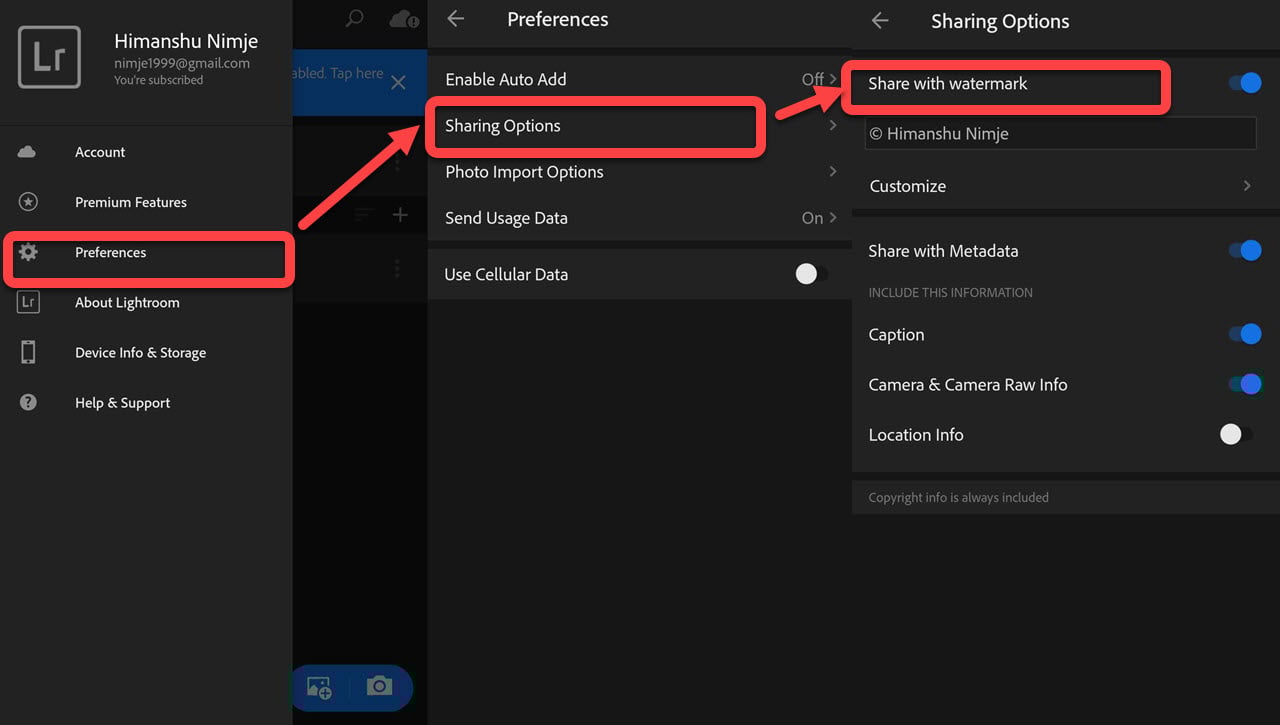Tap the cloud sync status icon
The width and height of the screenshot is (1280, 725).
tap(403, 18)
